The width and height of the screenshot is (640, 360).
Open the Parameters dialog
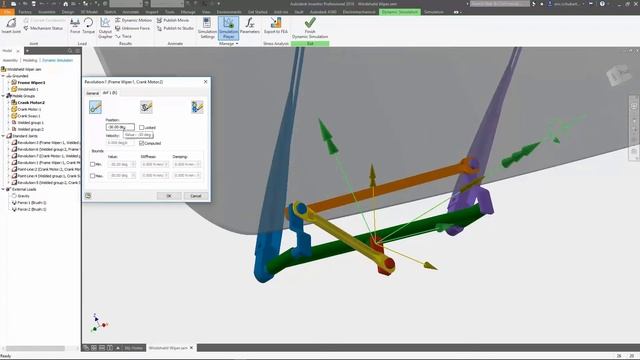click(x=249, y=26)
